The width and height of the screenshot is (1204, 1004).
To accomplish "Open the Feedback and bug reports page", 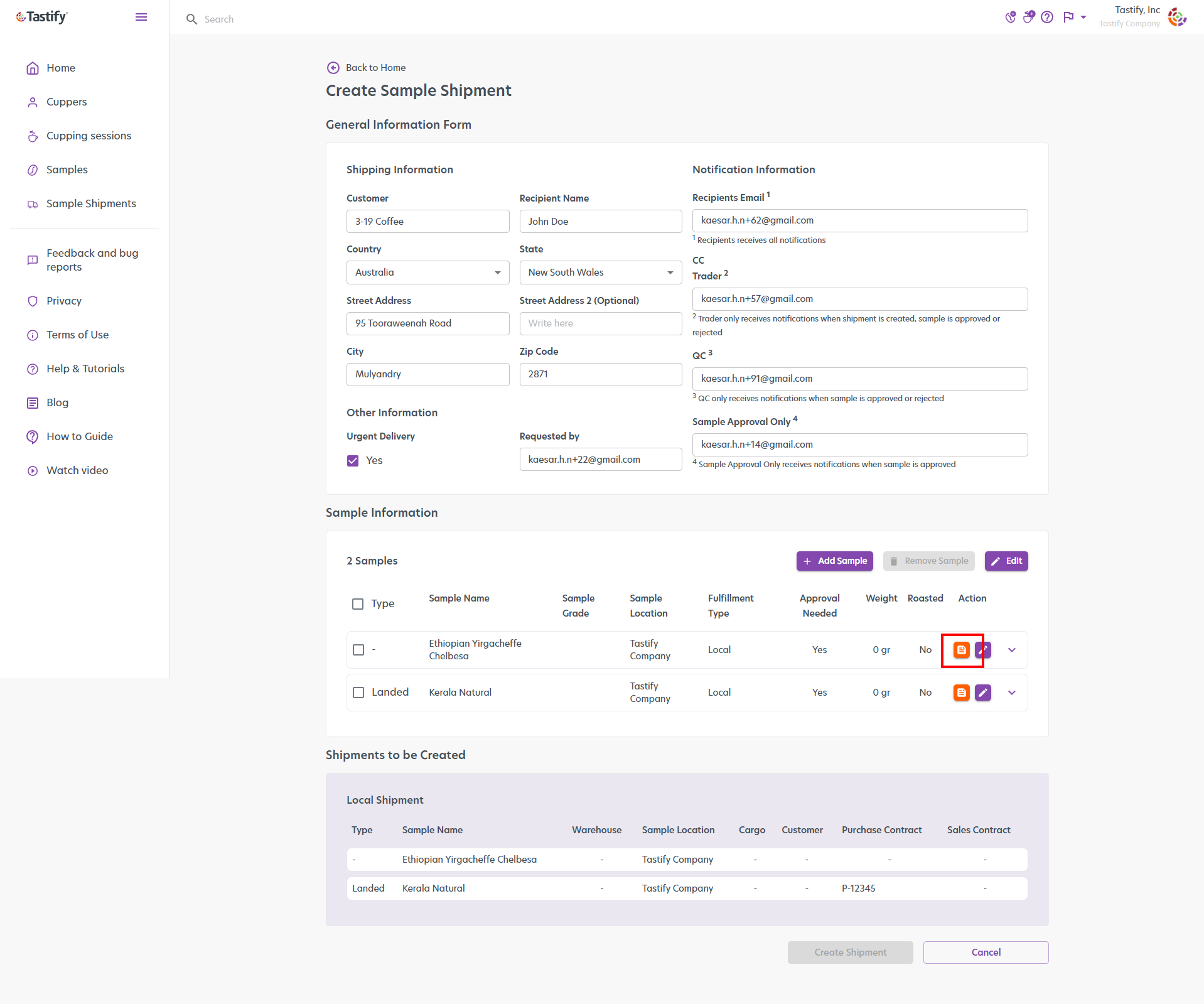I will click(92, 260).
